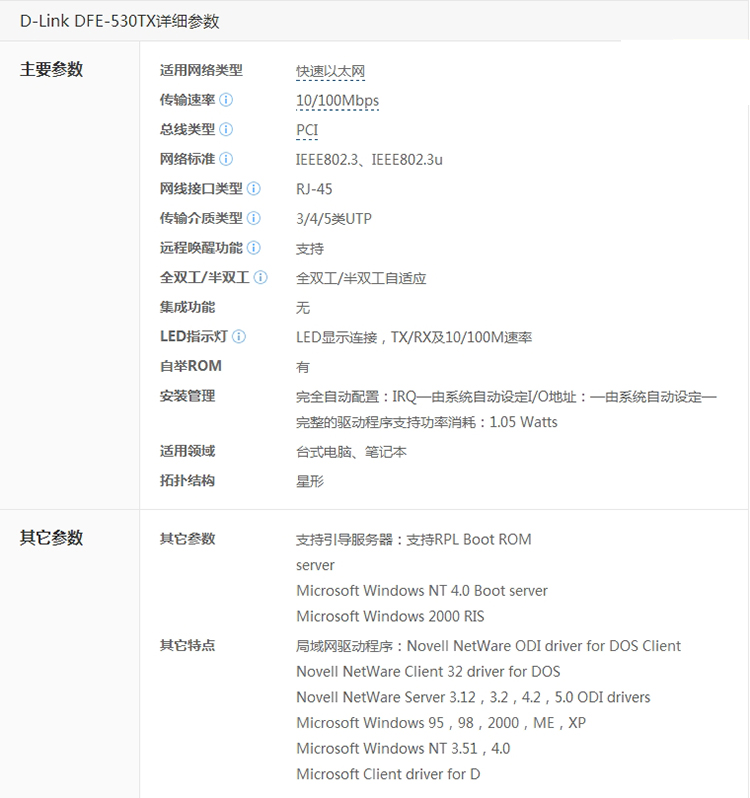The height and width of the screenshot is (798, 750).
Task: Click the info icon next to 网线接口类型
Action: click(253, 189)
